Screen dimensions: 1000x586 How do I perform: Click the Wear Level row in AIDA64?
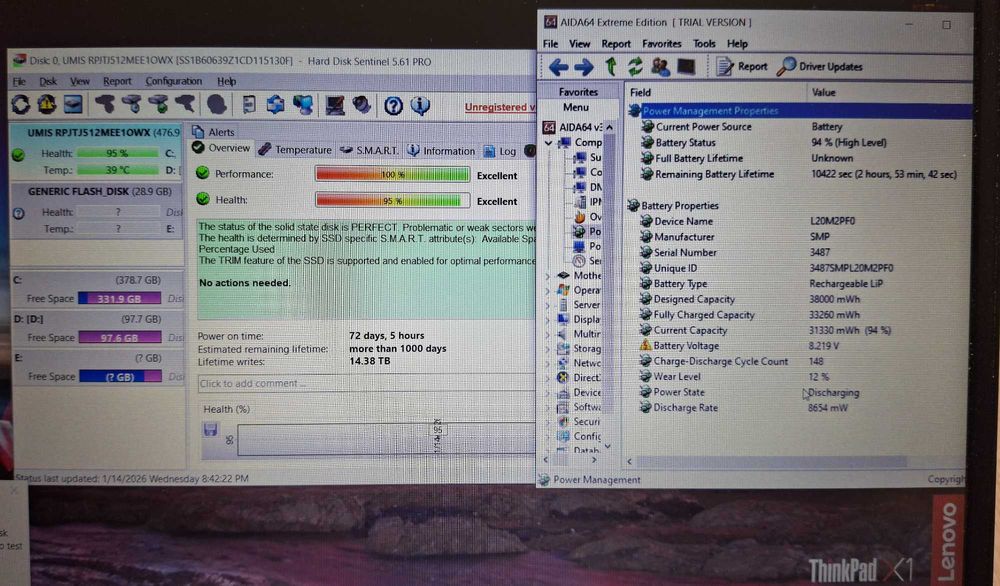(800, 377)
